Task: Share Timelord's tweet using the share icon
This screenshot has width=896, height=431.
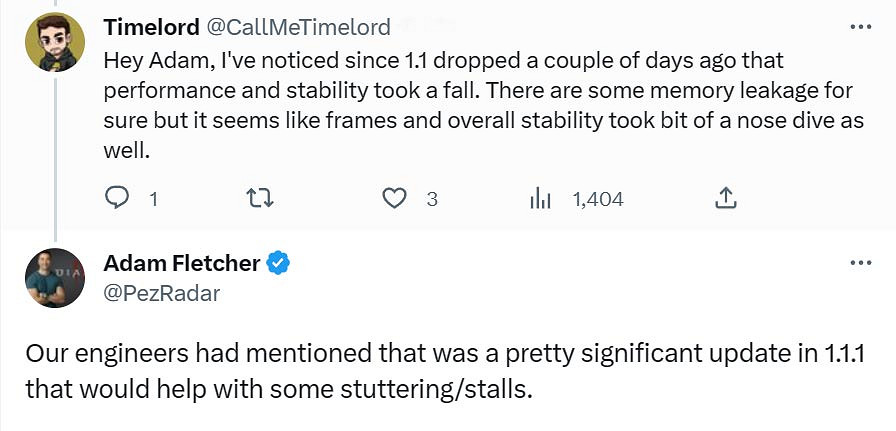Action: 726,198
